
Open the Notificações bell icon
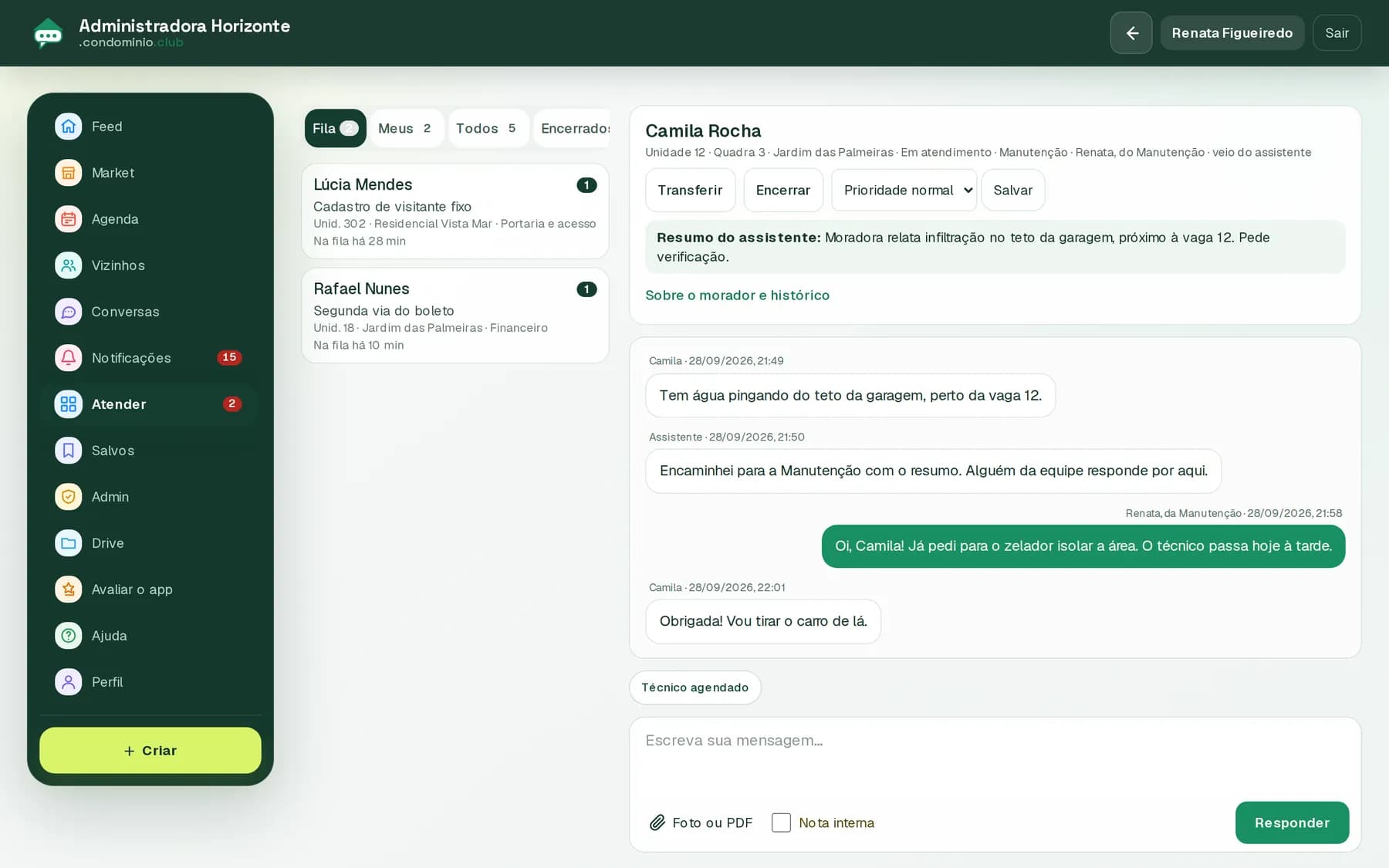point(68,358)
